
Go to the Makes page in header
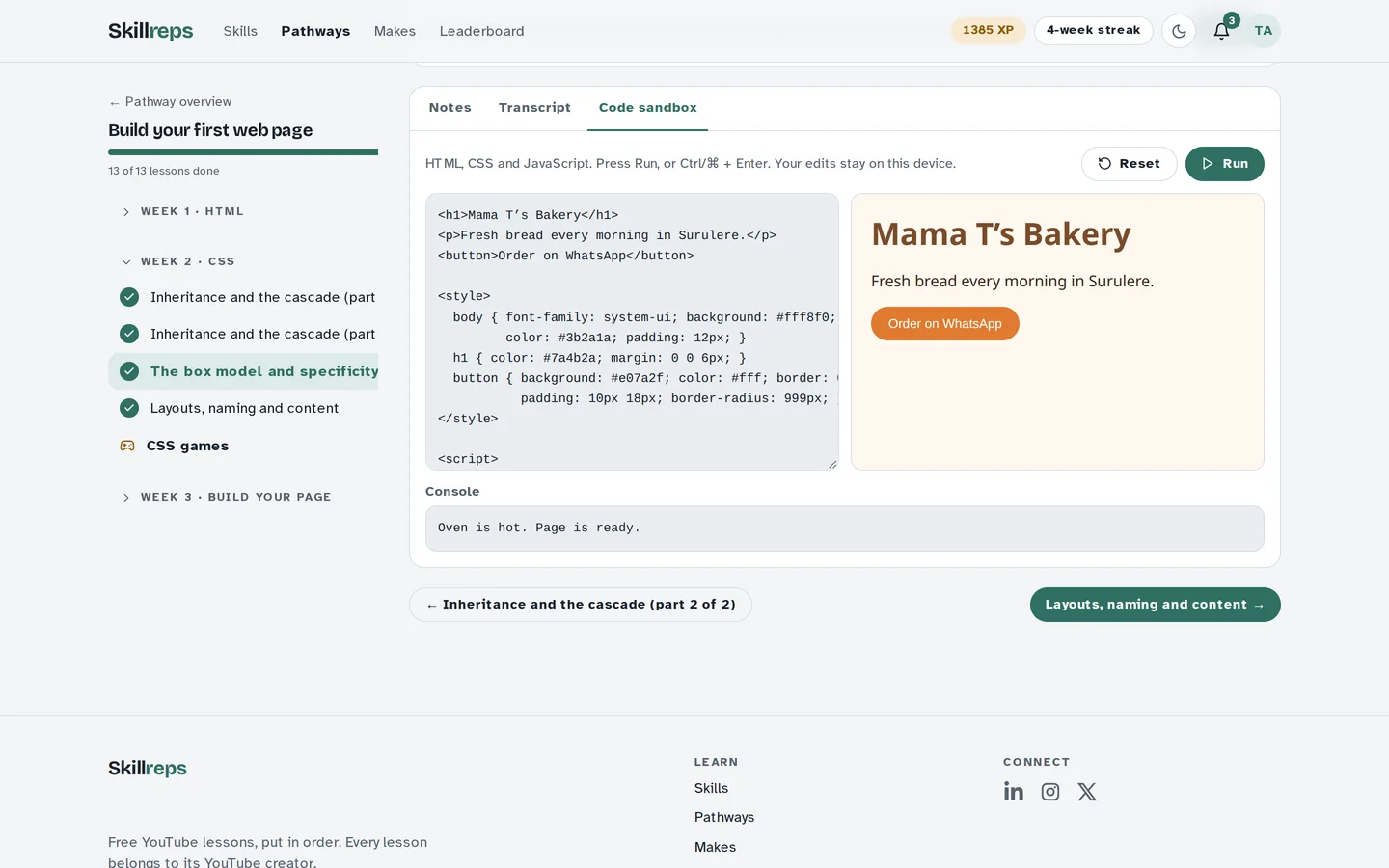tap(395, 31)
